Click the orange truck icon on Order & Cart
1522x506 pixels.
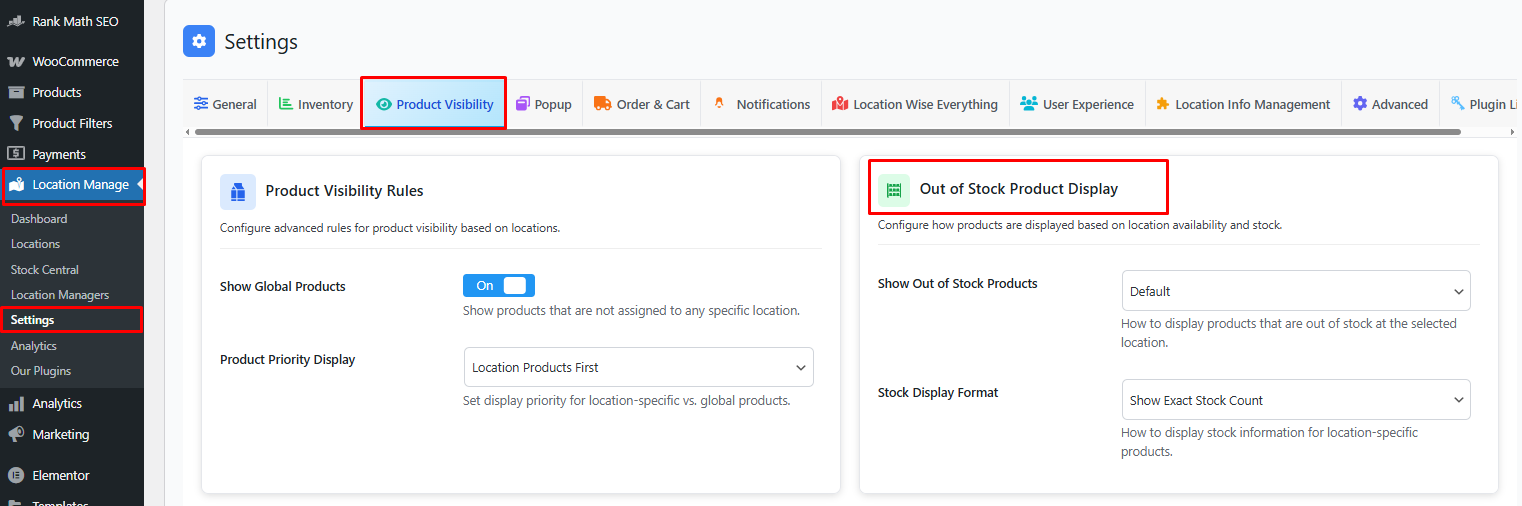[602, 103]
